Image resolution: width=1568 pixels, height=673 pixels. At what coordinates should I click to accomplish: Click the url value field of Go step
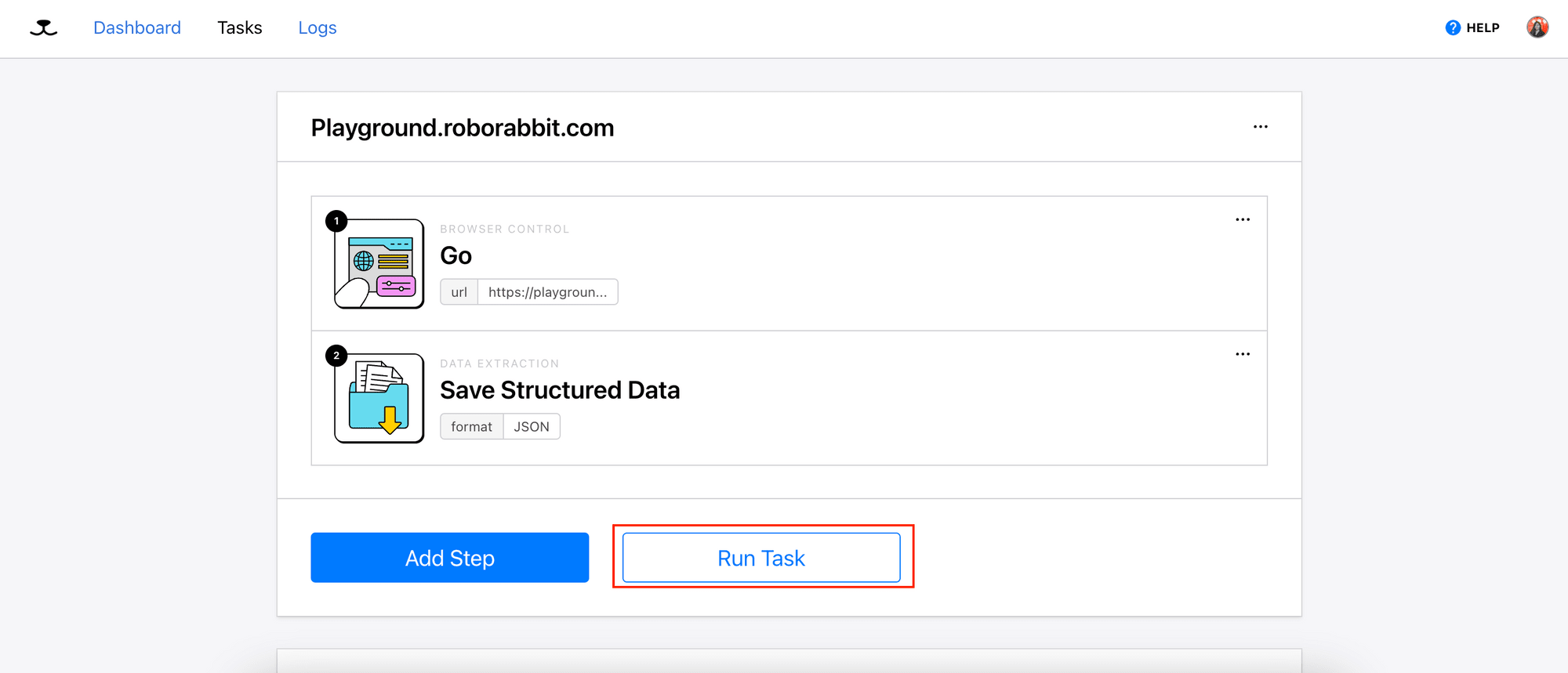pos(546,291)
